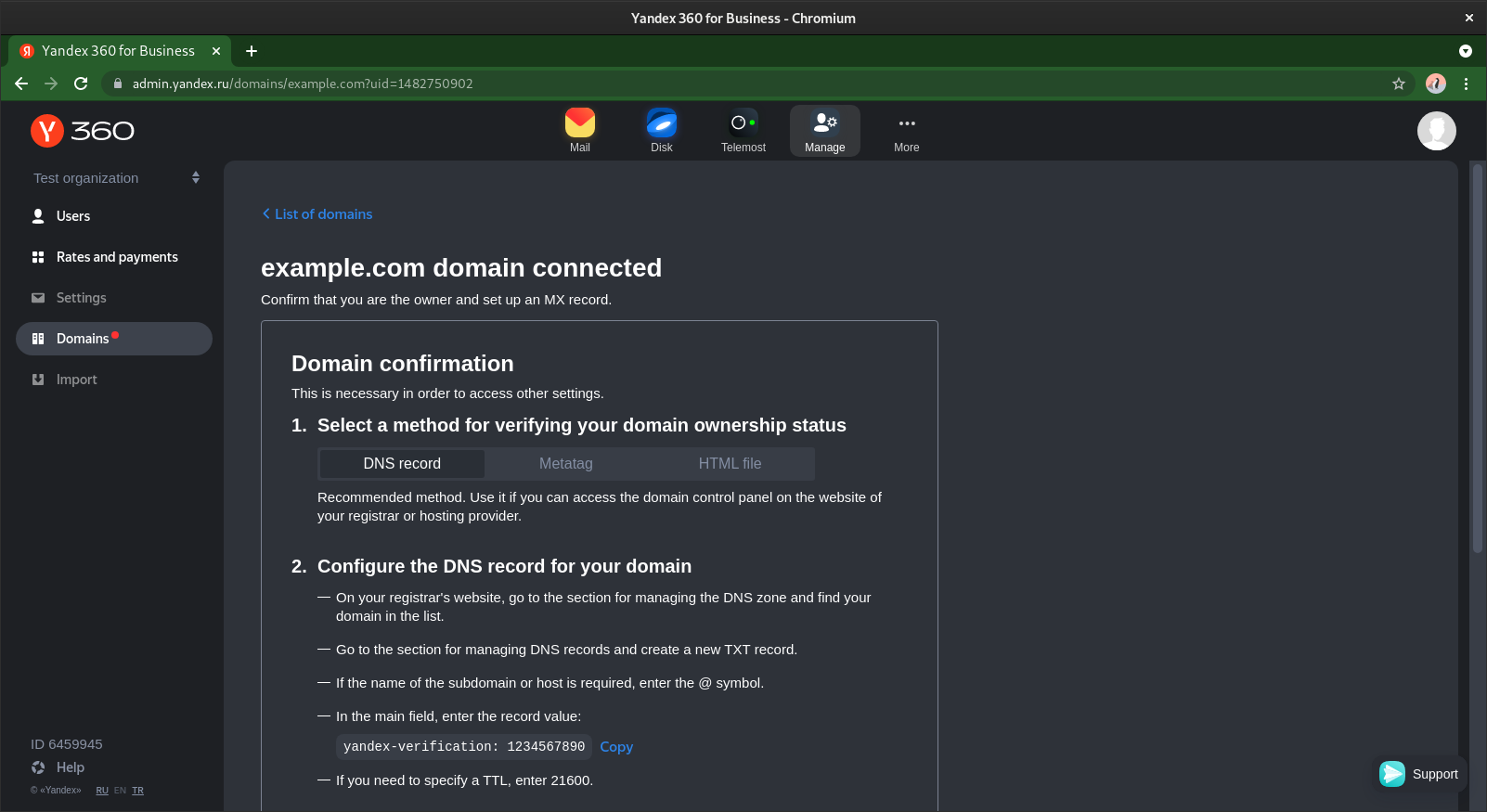
Task: Go forward with browser arrow
Action: pos(51,84)
